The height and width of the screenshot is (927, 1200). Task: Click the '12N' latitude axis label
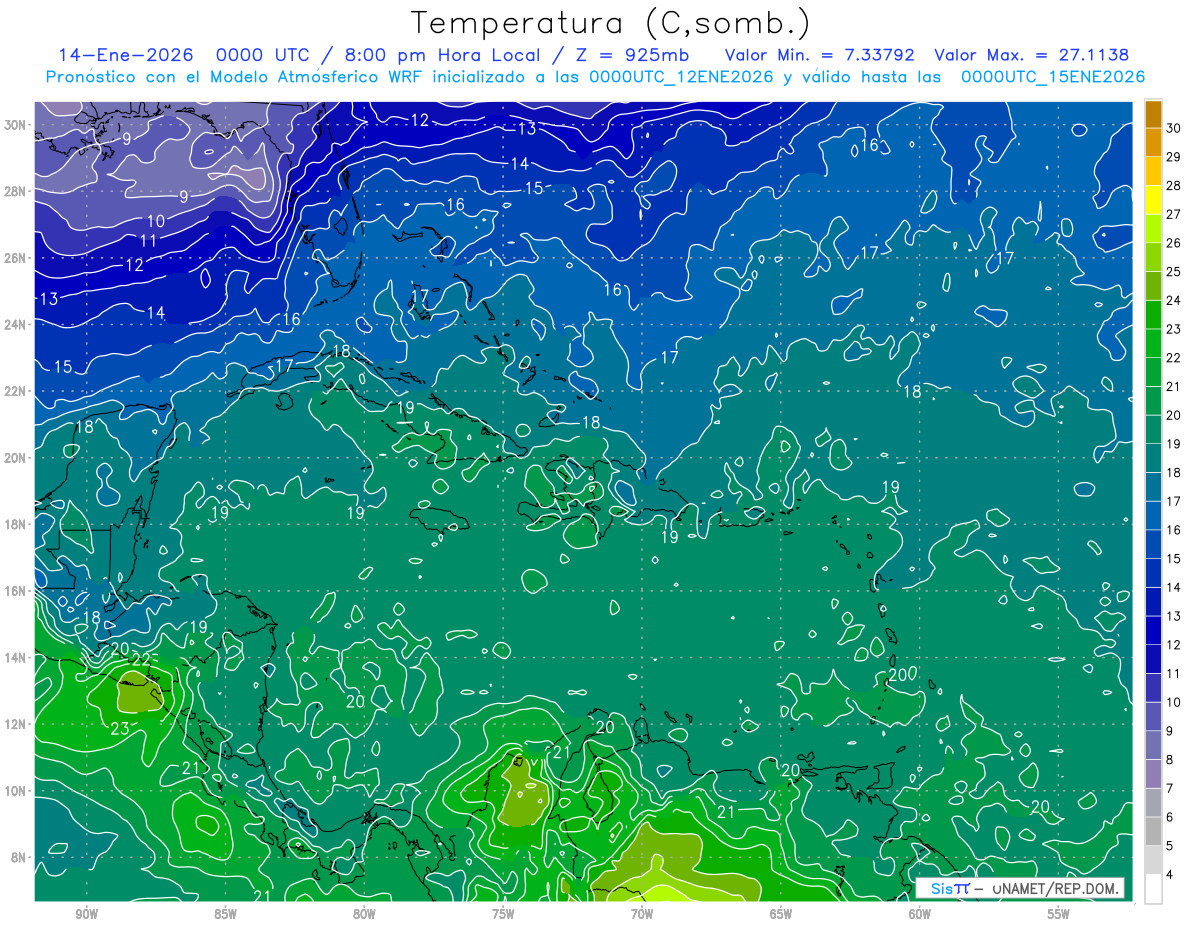tap(15, 724)
